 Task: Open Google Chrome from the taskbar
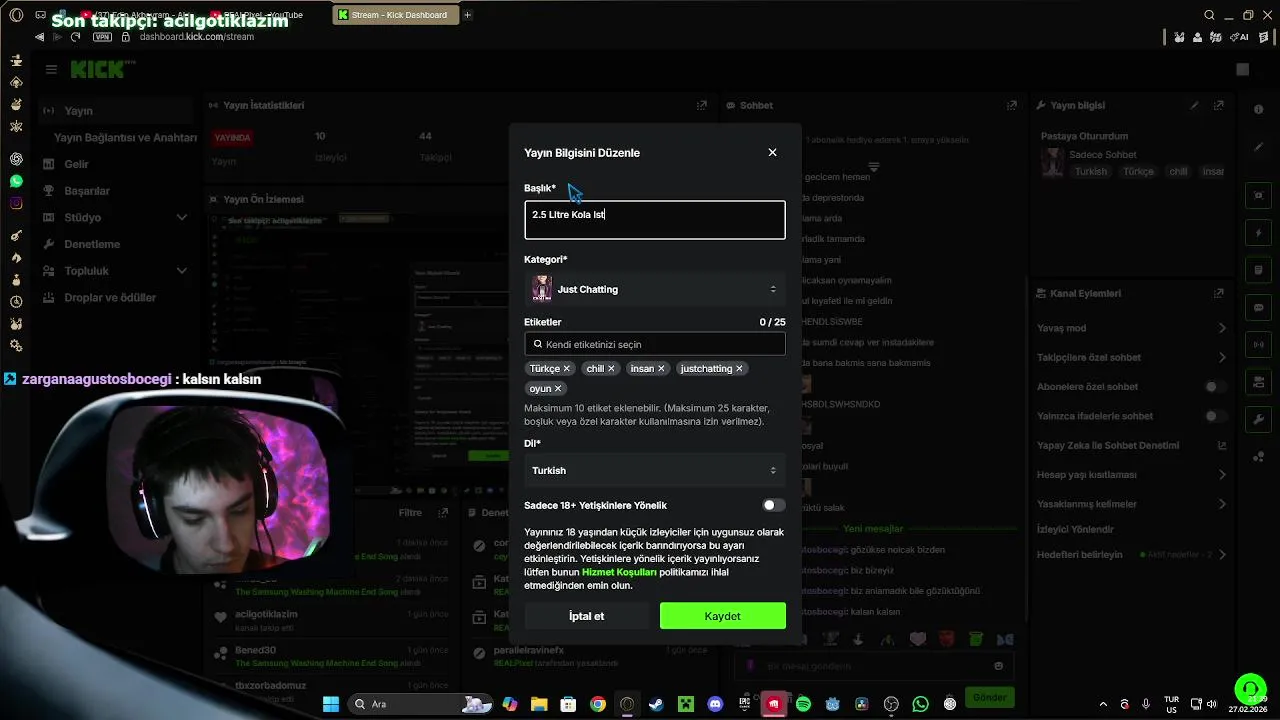coord(597,704)
